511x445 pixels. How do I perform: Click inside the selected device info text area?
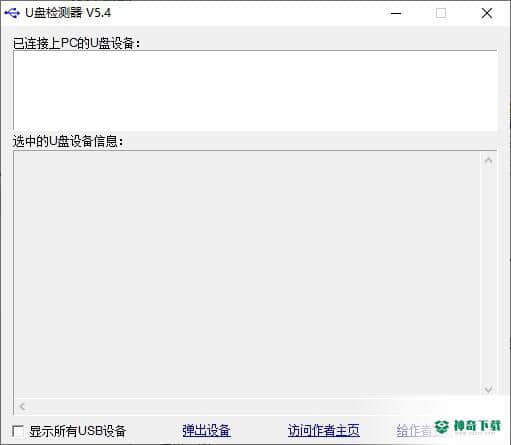247,274
